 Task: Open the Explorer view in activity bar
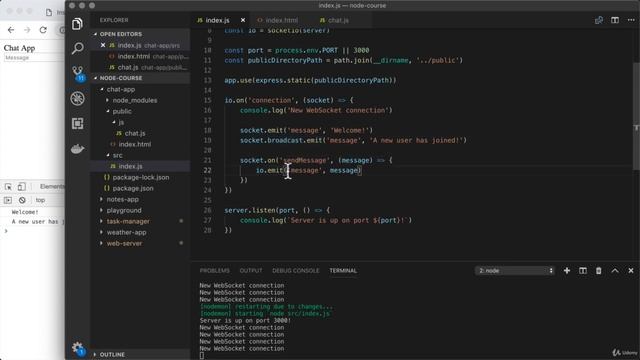[77, 24]
